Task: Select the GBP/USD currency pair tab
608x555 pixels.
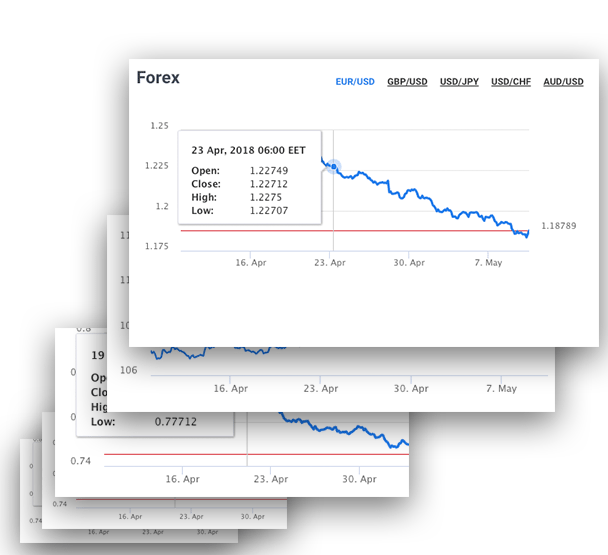Action: click(x=407, y=82)
